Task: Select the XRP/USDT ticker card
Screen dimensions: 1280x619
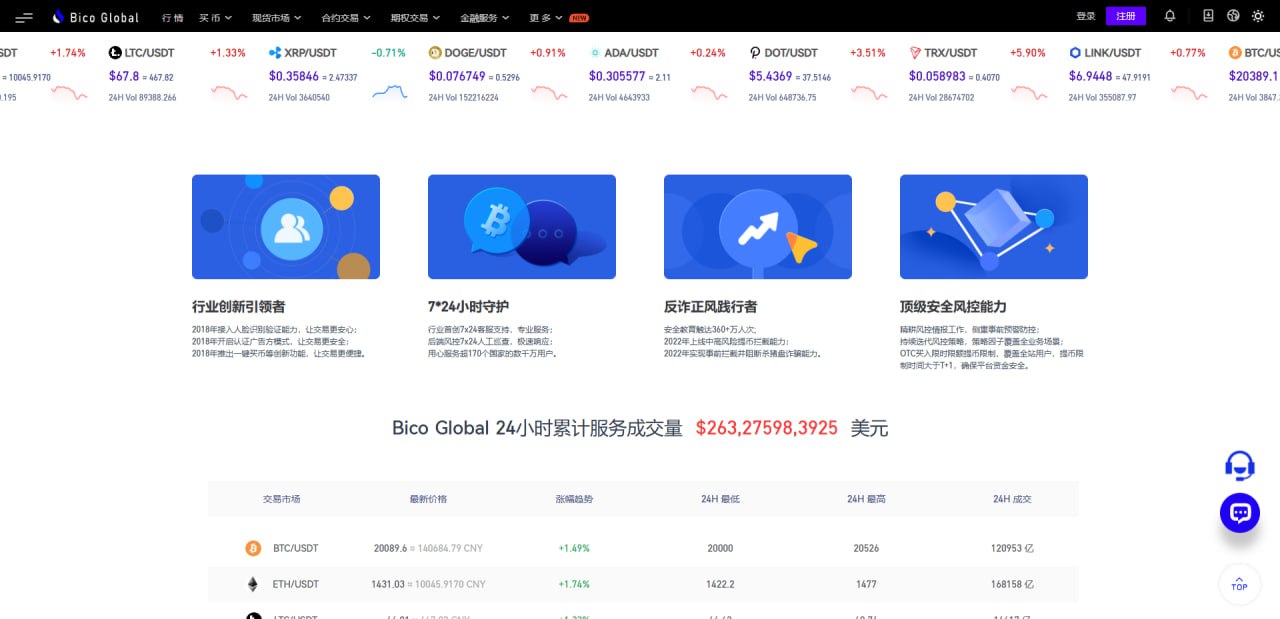Action: coord(339,75)
